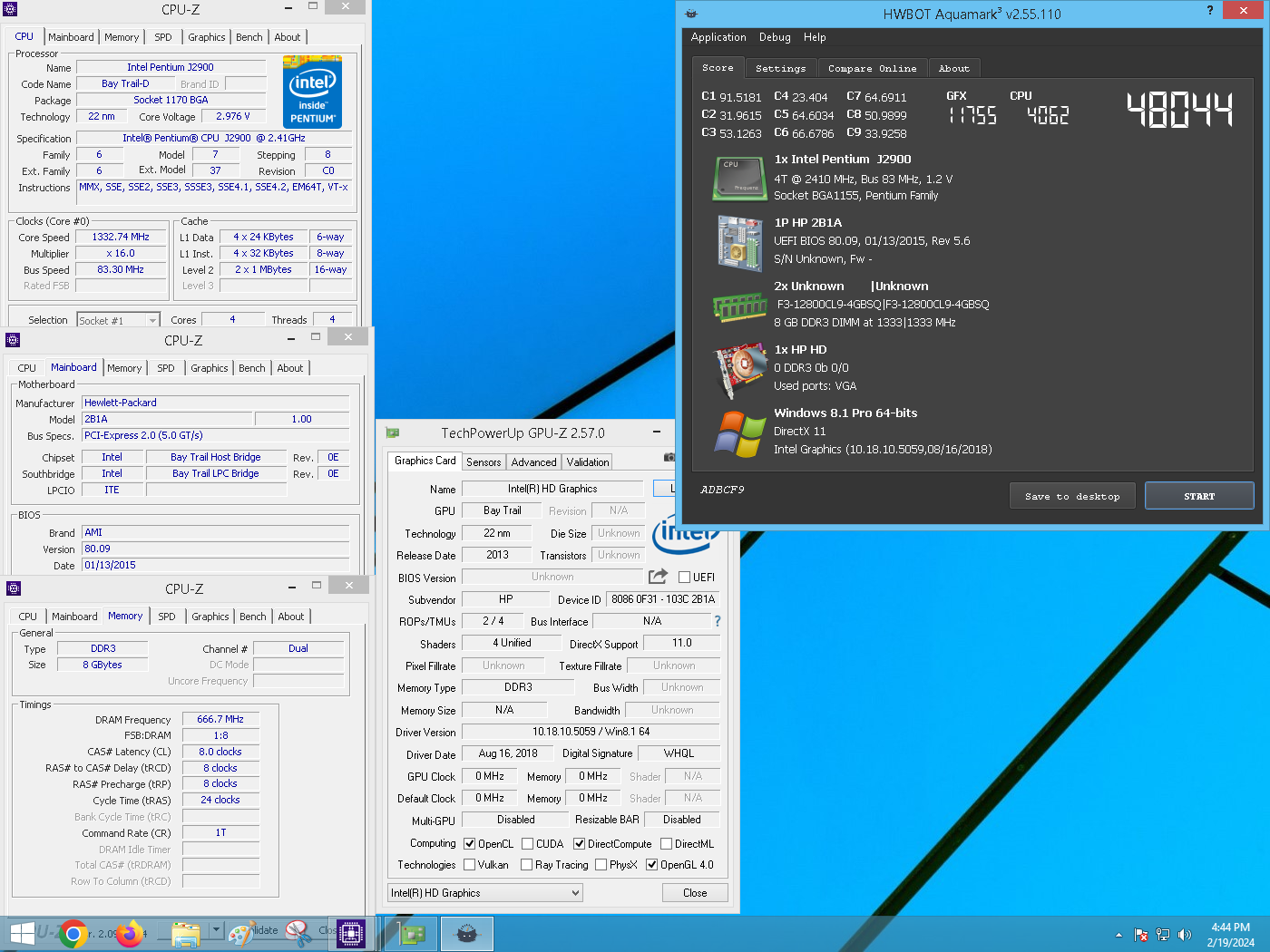Open the Help menu in Aquamark
This screenshot has height=952, width=1270.
[x=815, y=37]
